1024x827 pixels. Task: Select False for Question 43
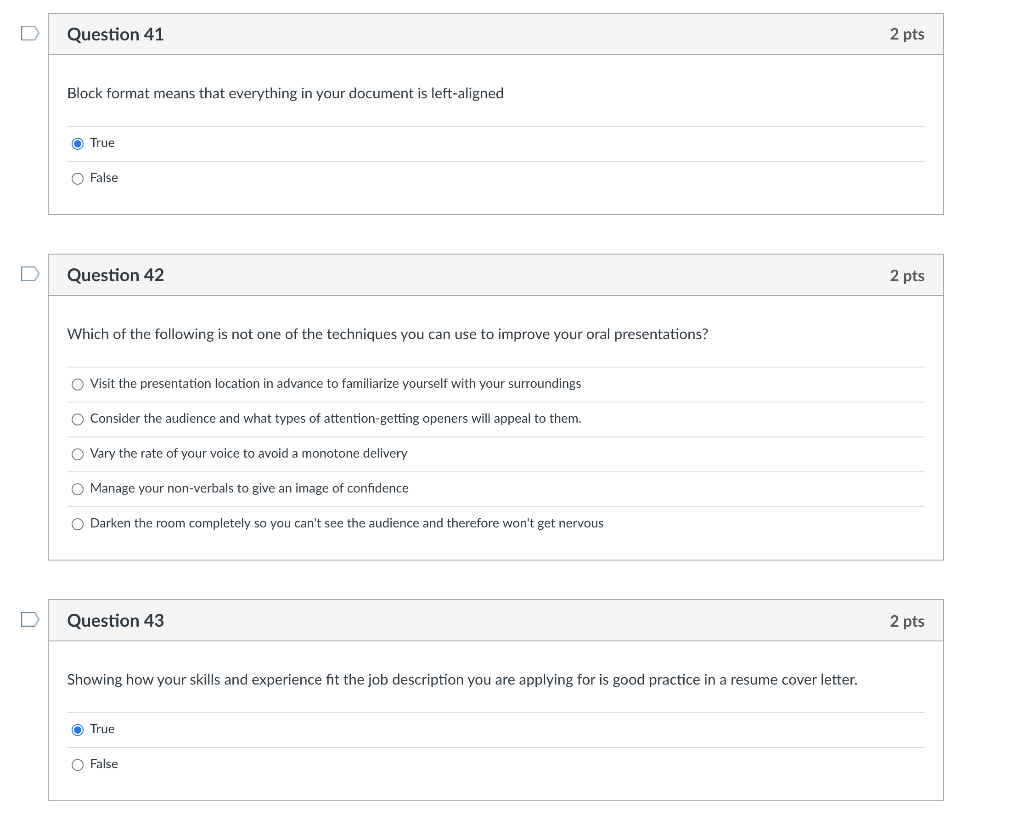tap(78, 765)
